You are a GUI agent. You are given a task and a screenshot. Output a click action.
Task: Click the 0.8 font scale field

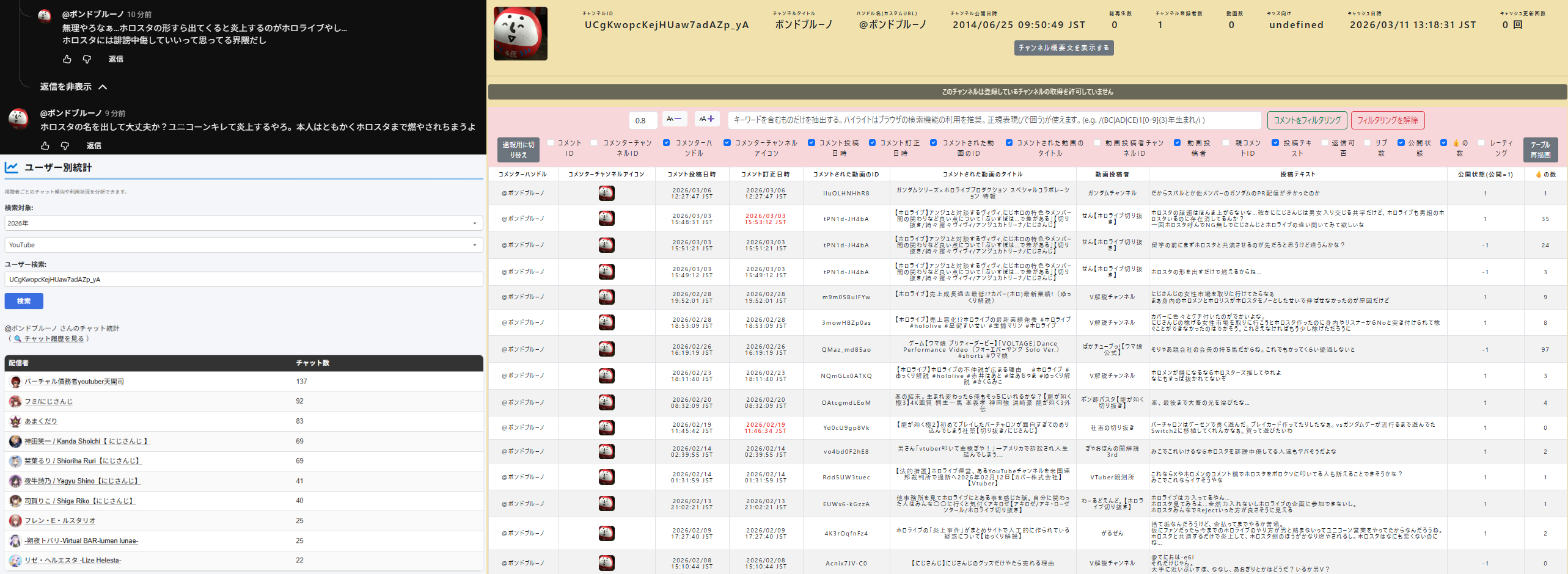coord(643,120)
